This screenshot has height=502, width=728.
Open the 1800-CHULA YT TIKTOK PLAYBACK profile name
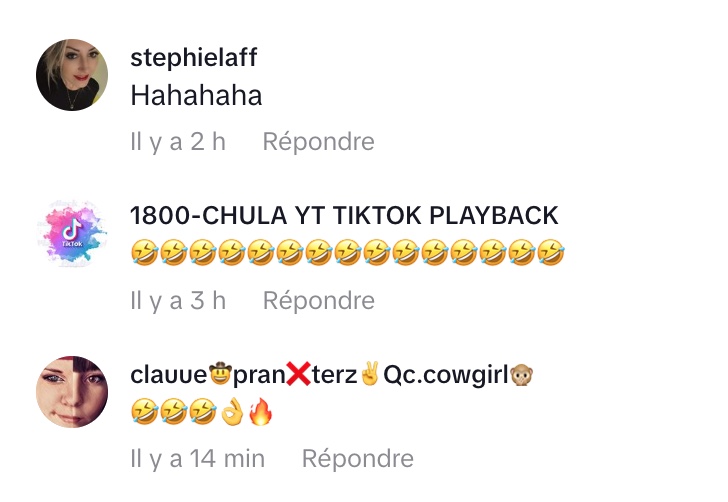[344, 215]
